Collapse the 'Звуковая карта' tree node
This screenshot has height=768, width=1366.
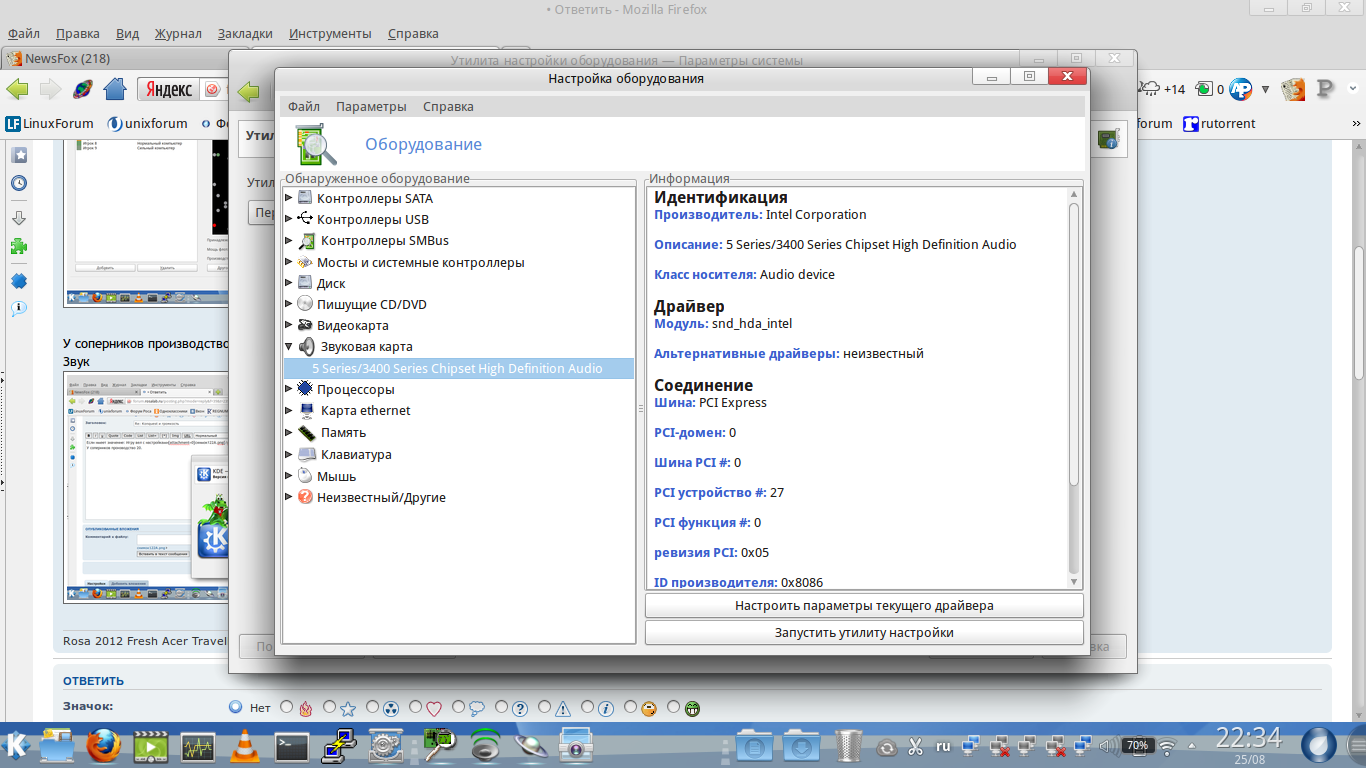coord(289,347)
